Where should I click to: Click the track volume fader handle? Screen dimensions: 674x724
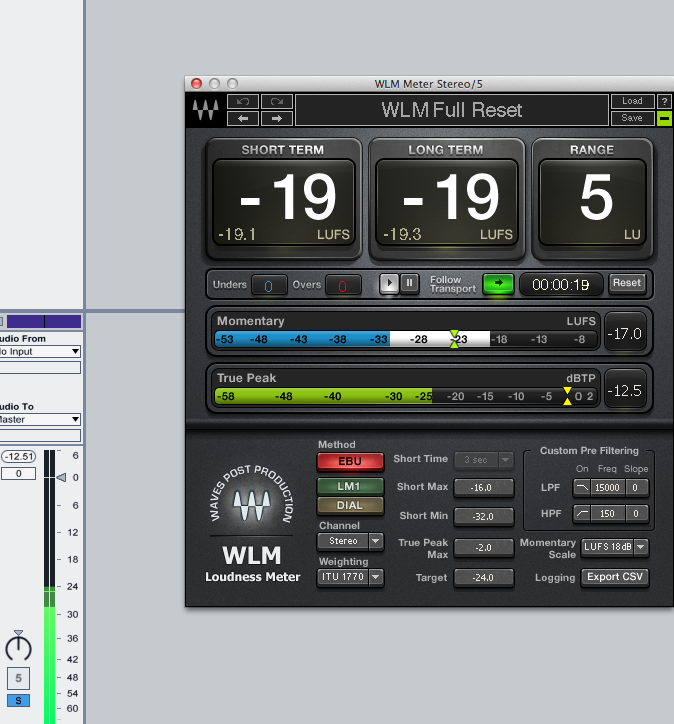pos(61,477)
